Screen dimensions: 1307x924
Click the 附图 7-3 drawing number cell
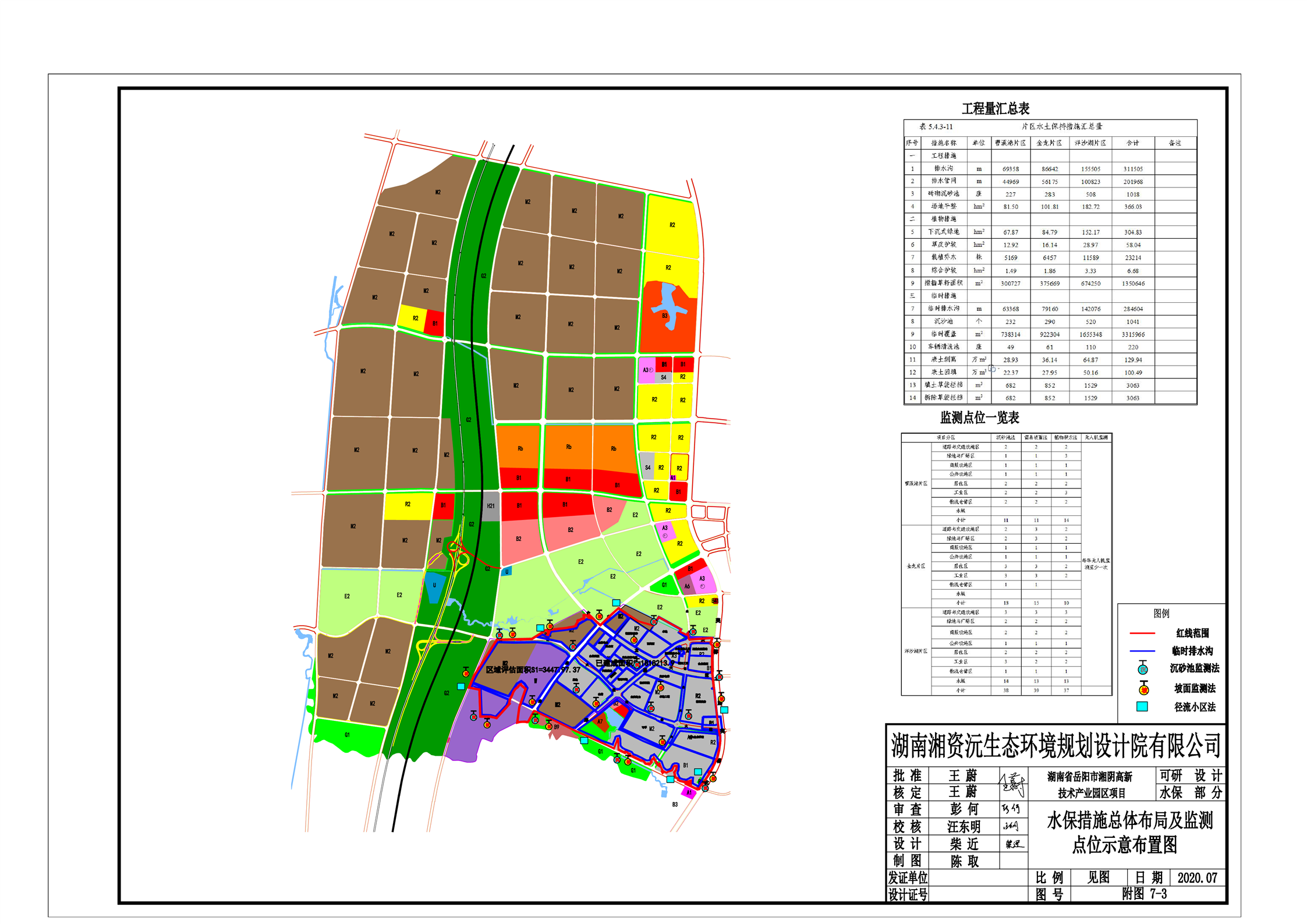[x=1144, y=894]
